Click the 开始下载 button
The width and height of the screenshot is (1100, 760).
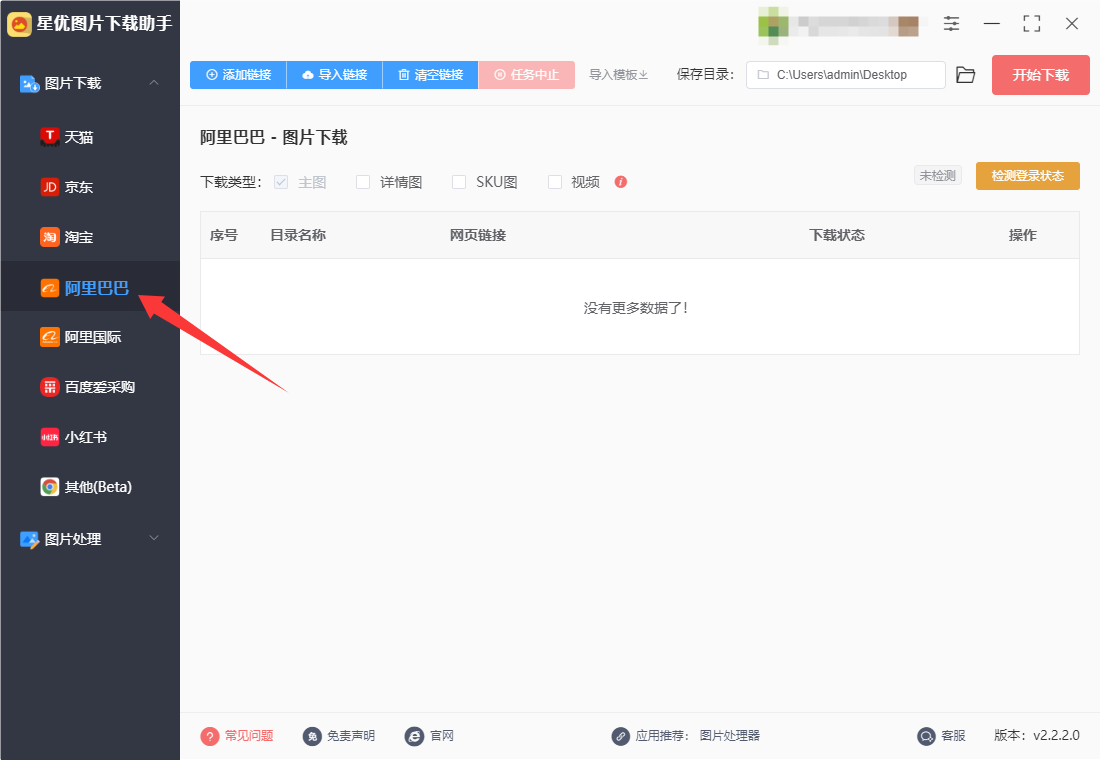(1040, 75)
